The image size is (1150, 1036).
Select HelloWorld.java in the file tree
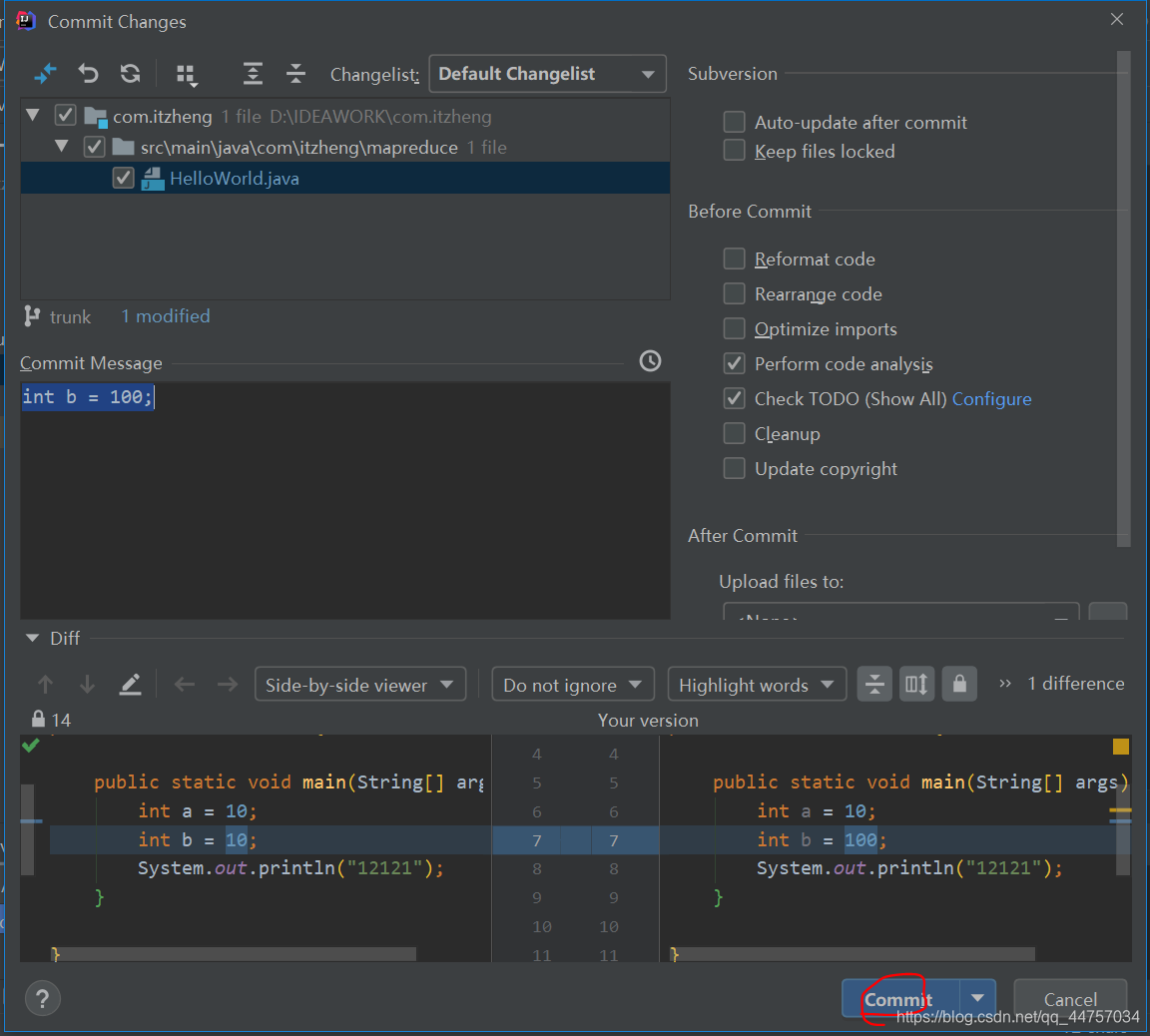tap(234, 179)
